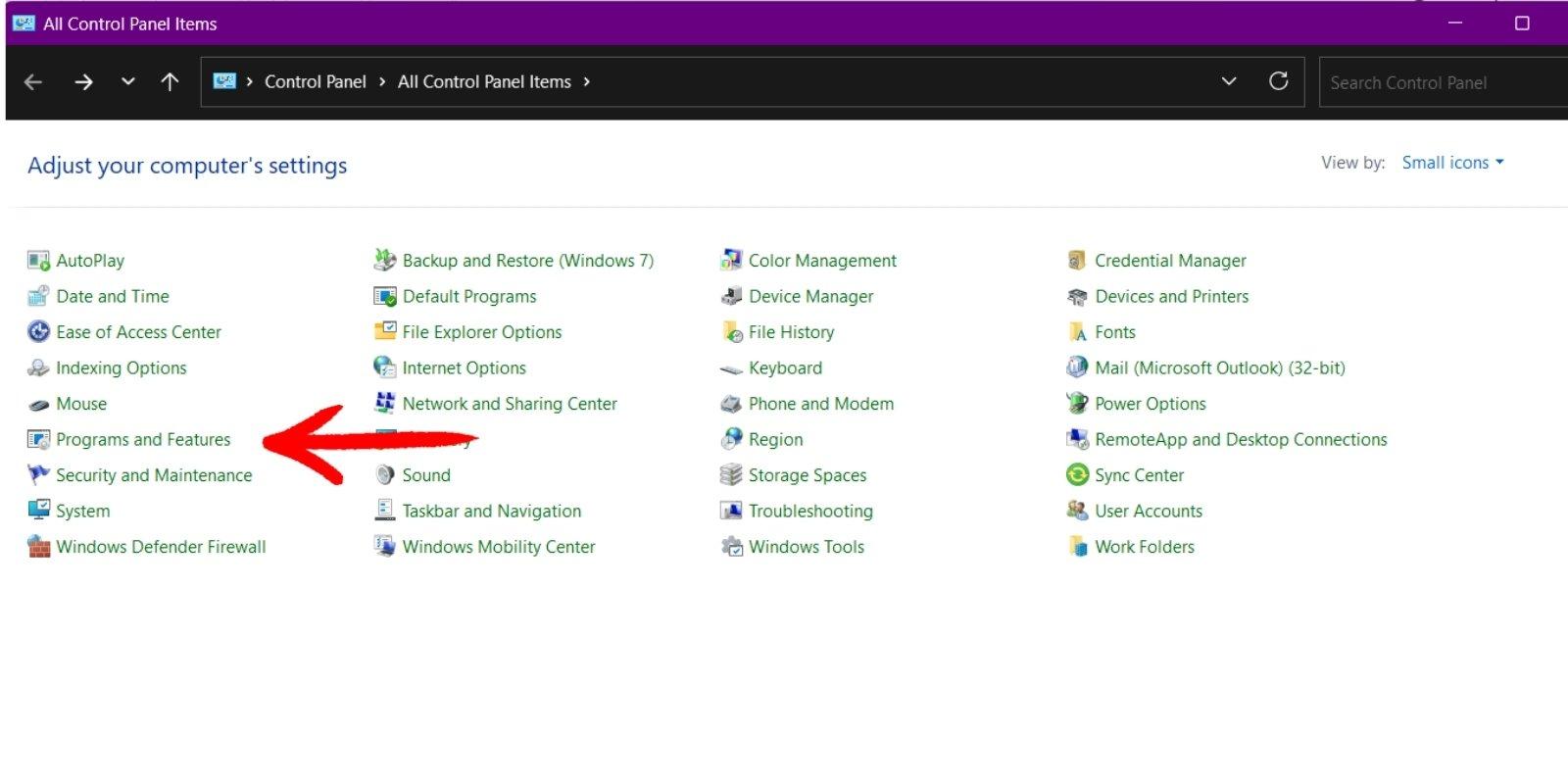The width and height of the screenshot is (1568, 784).
Task: Click the Security and Maintenance flag icon
Action: point(38,475)
